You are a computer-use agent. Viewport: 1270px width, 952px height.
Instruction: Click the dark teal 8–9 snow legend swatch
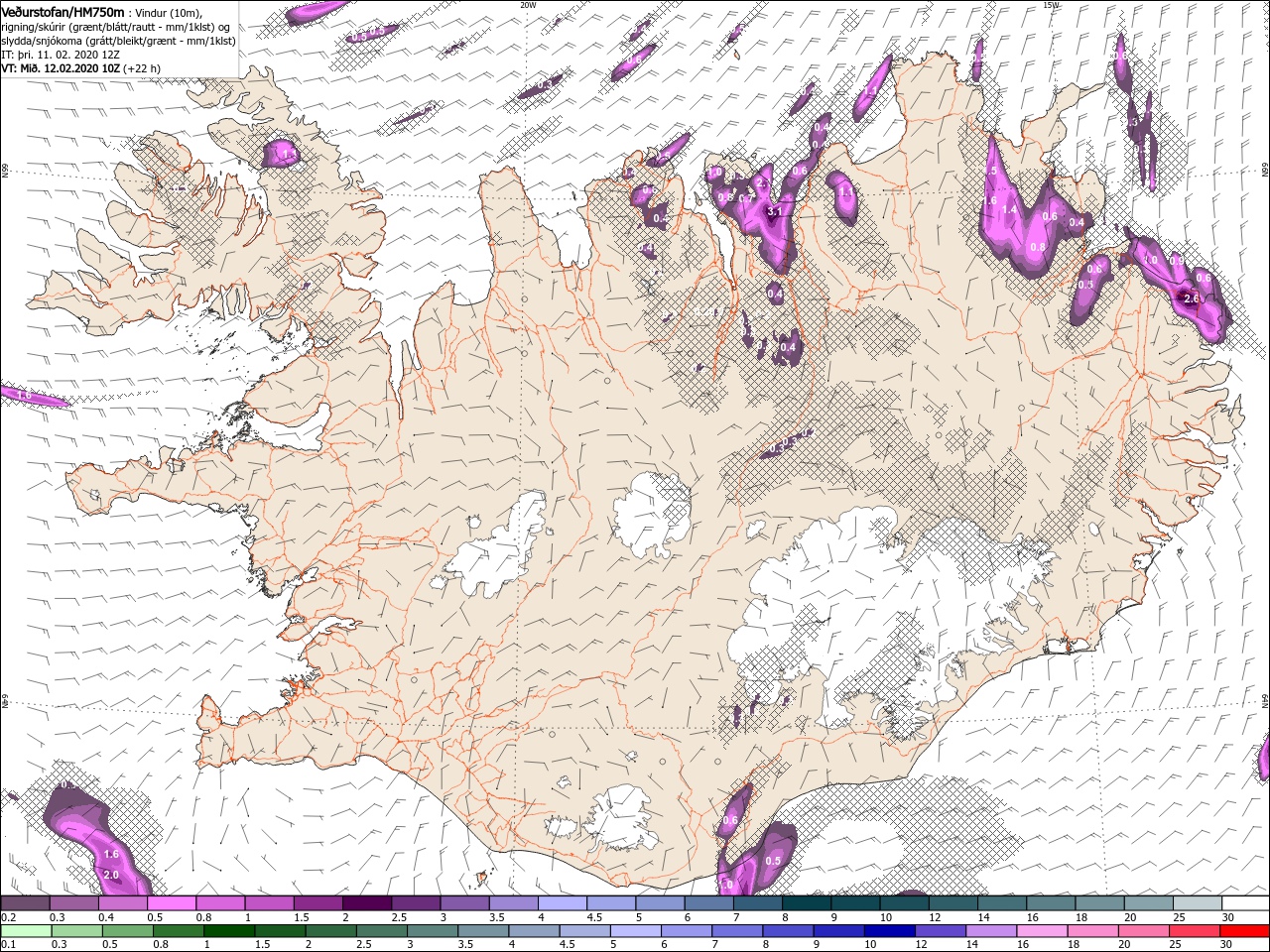(x=806, y=903)
